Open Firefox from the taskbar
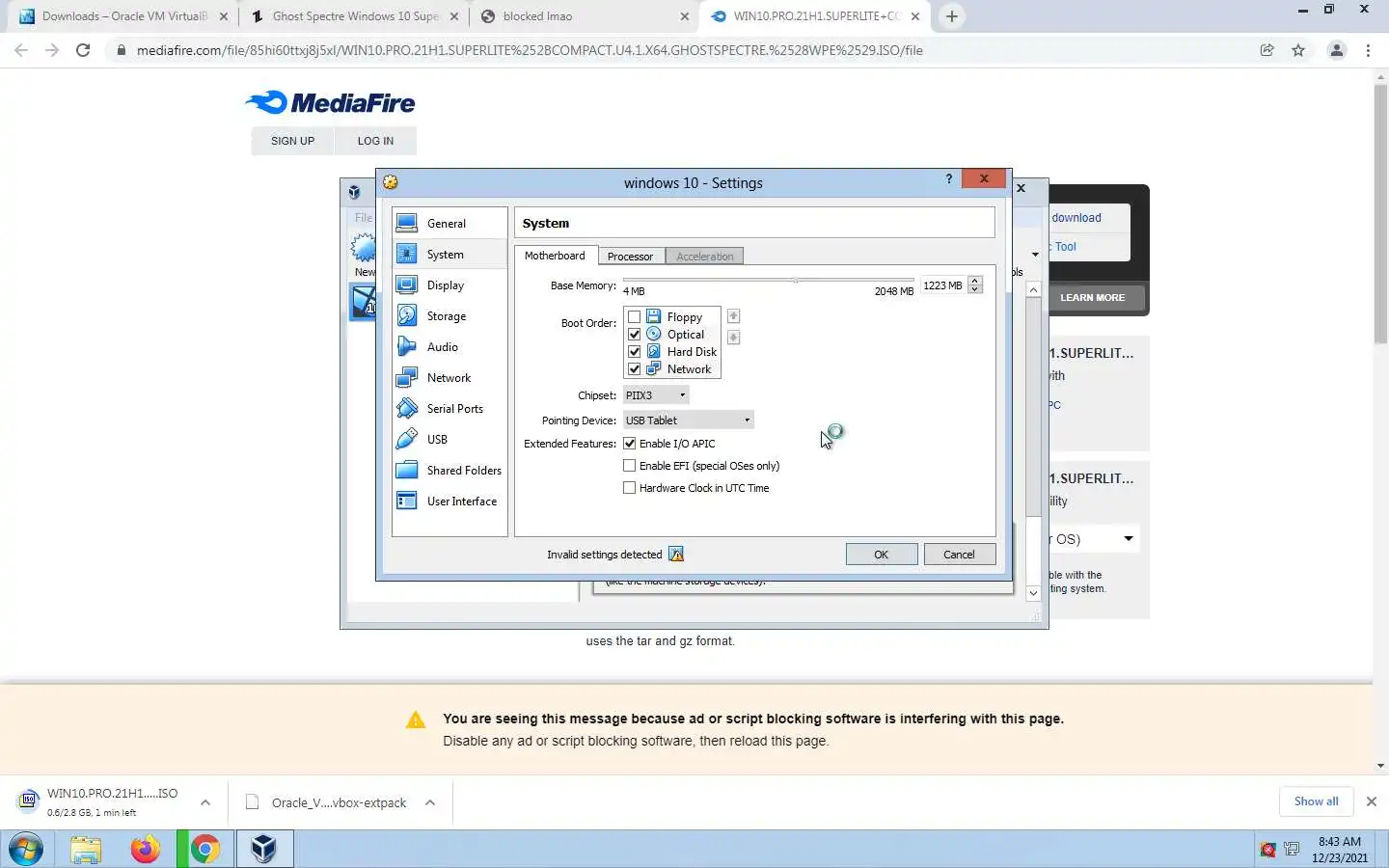This screenshot has width=1389, height=868. click(x=146, y=849)
